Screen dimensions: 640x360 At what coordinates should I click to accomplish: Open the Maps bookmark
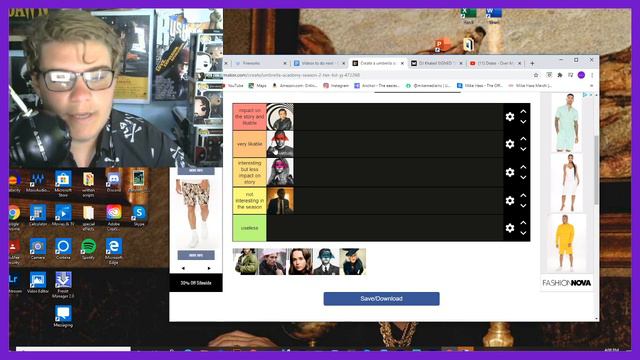(258, 86)
